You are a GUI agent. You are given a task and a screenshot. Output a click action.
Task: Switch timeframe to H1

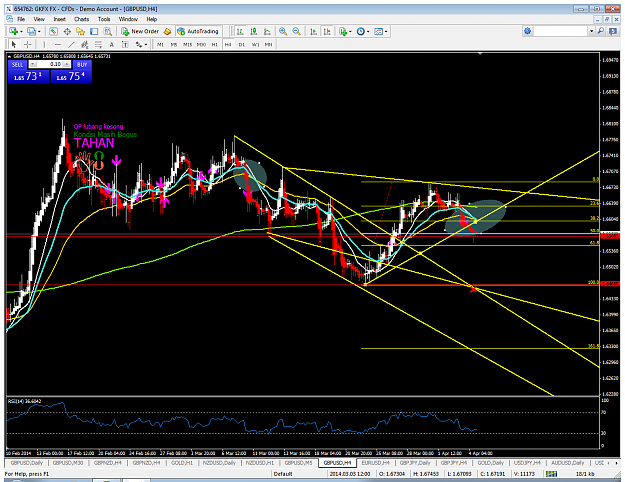(214, 45)
